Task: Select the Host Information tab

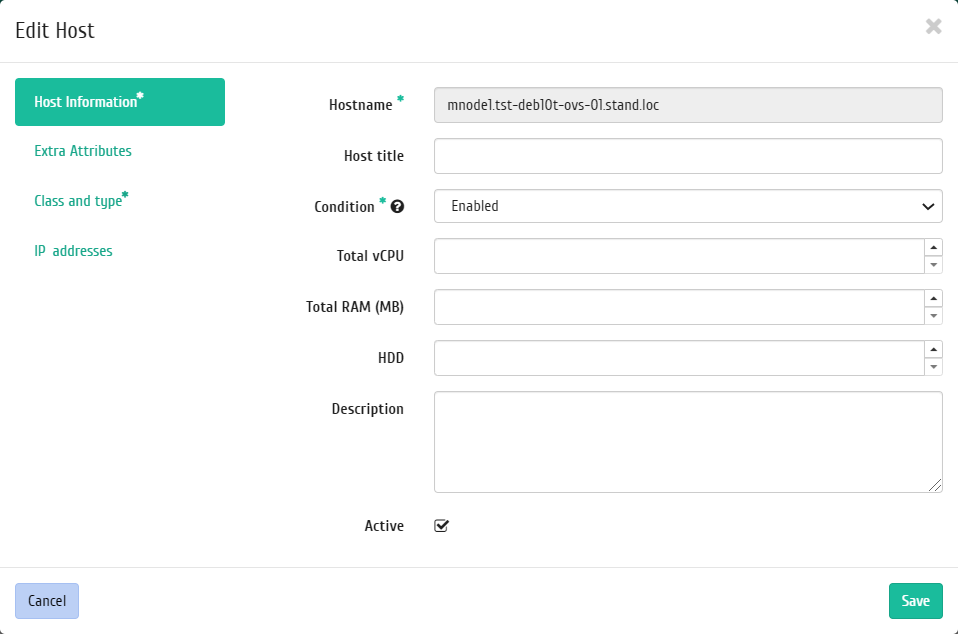Action: tap(120, 102)
